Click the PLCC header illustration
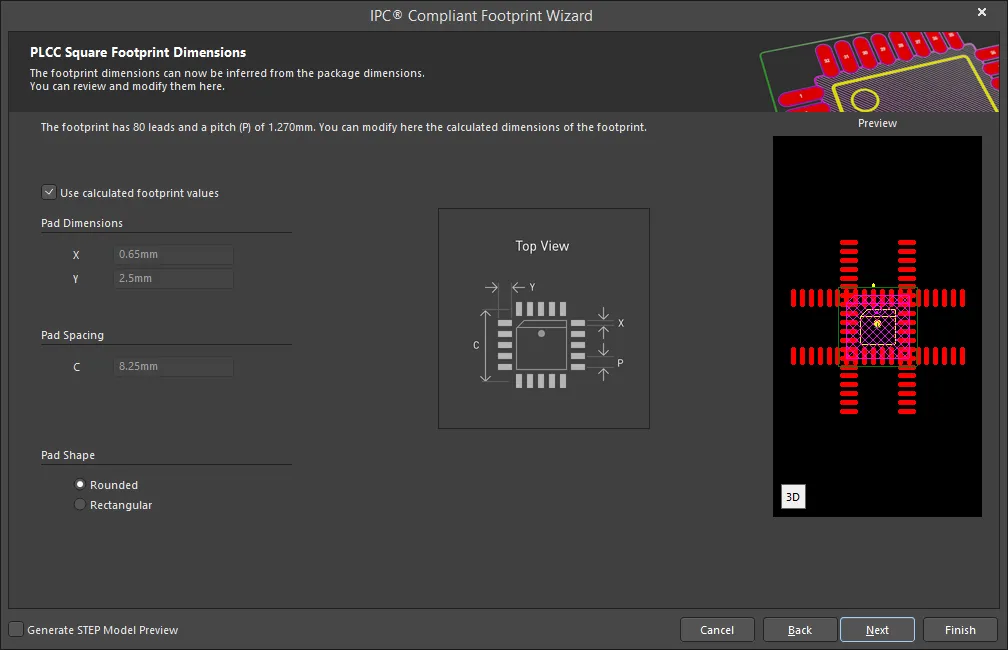Viewport: 1008px width, 650px height. (x=879, y=71)
